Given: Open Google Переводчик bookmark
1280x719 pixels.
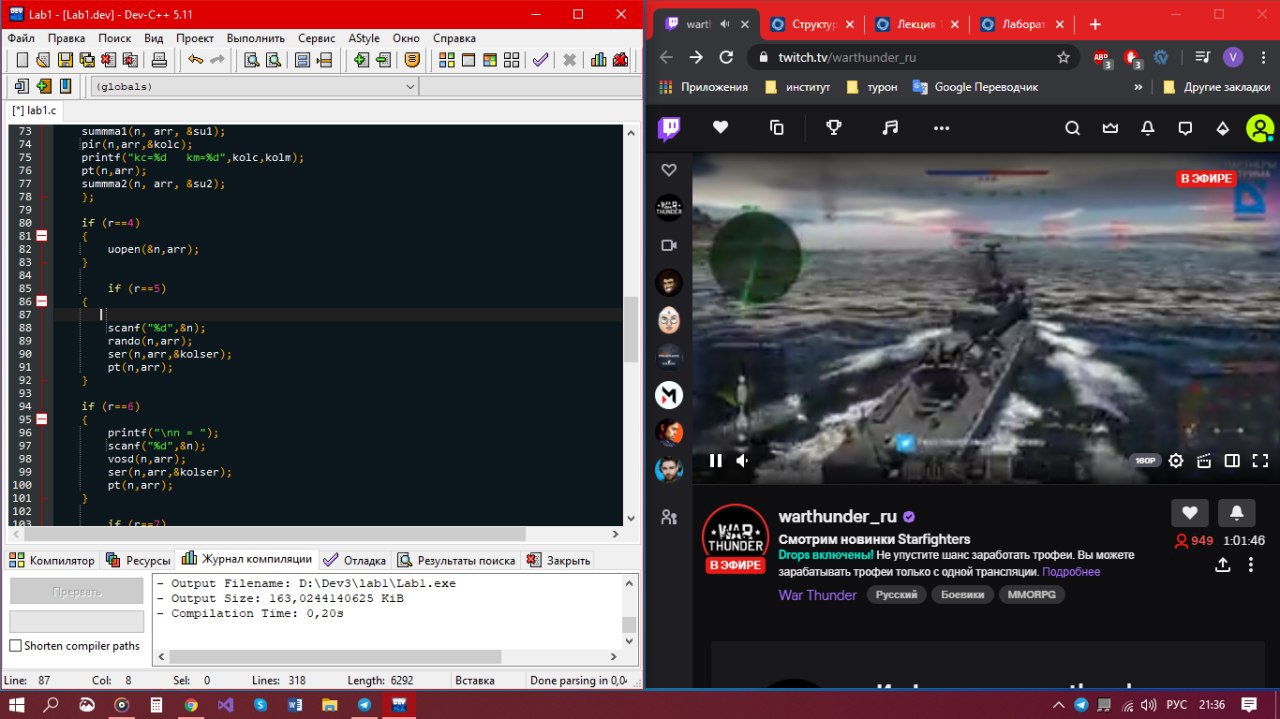Looking at the screenshot, I should pos(975,87).
